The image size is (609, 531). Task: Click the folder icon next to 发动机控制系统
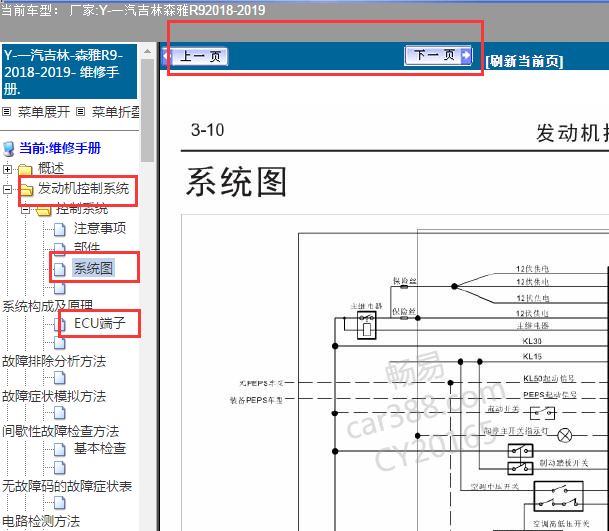point(26,190)
